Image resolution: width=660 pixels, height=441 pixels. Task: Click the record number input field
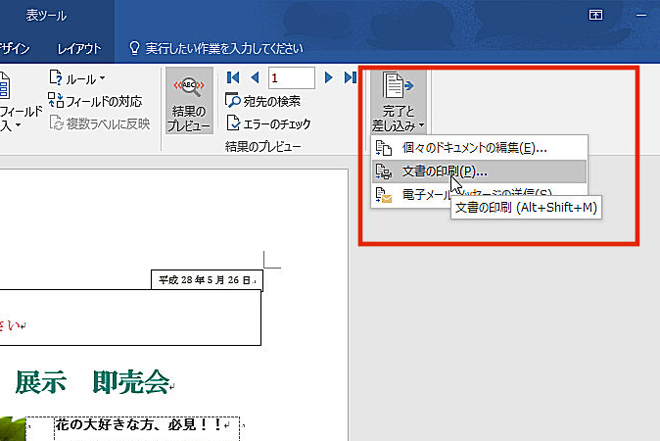291,78
